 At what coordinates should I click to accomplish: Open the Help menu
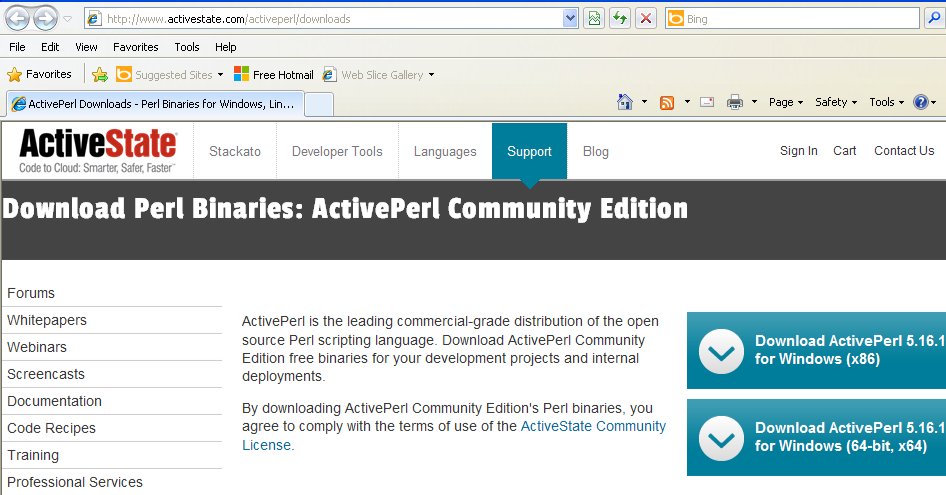[x=226, y=47]
